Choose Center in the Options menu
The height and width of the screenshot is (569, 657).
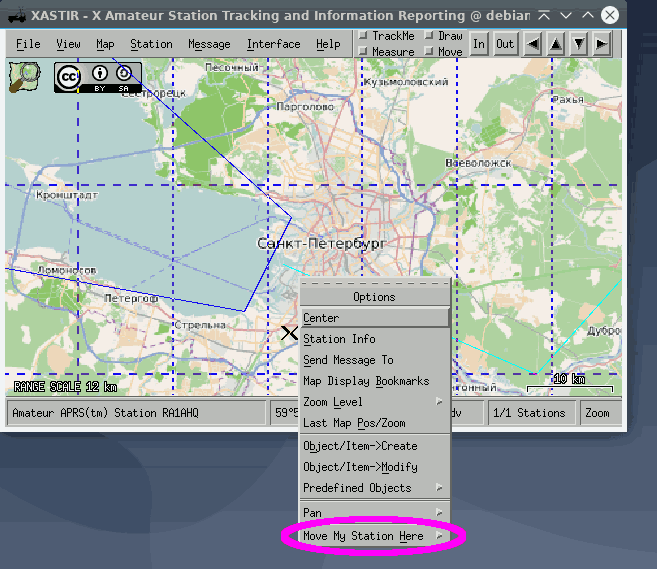pyautogui.click(x=375, y=318)
